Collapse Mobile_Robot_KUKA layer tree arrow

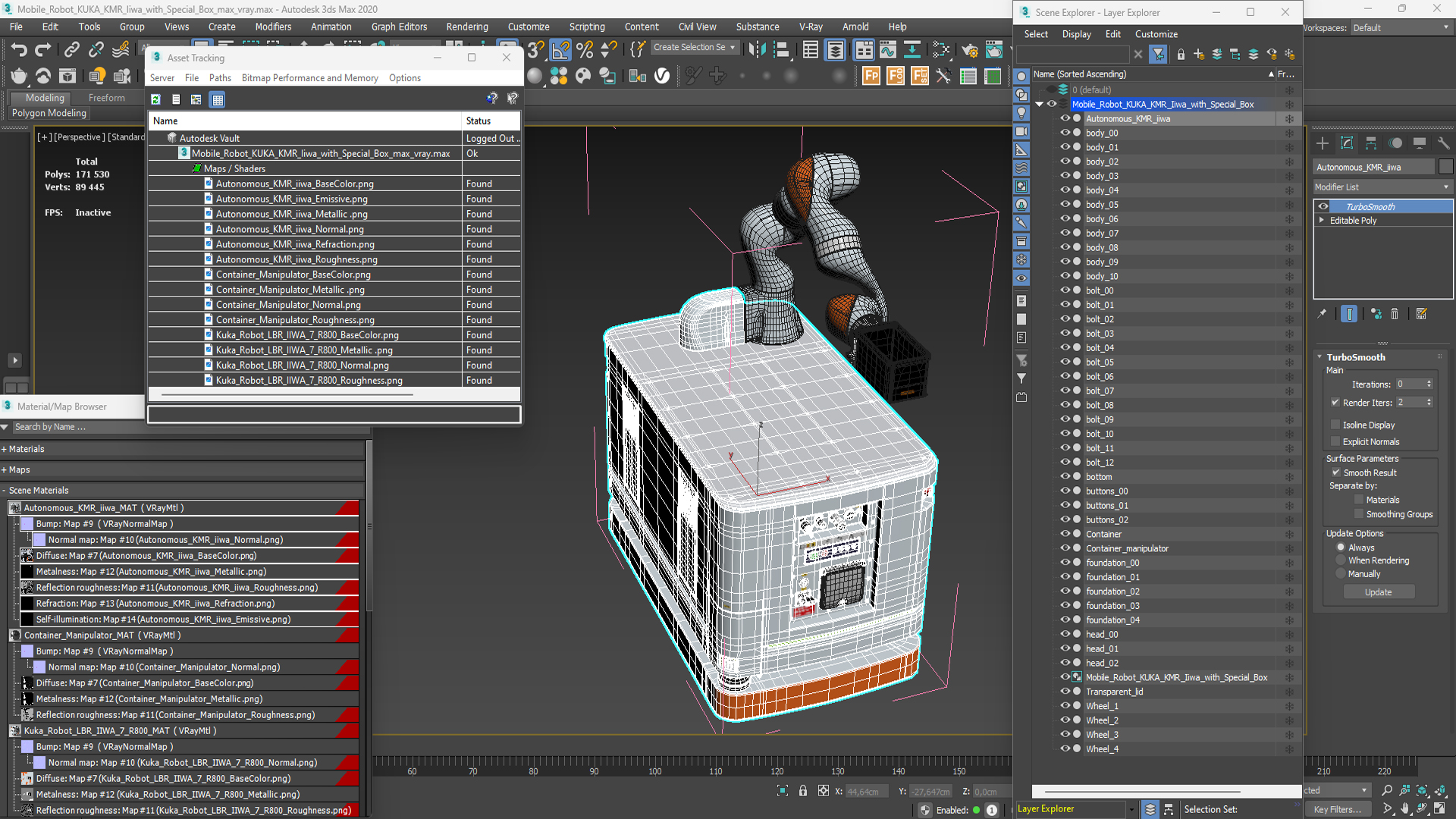coord(1039,105)
